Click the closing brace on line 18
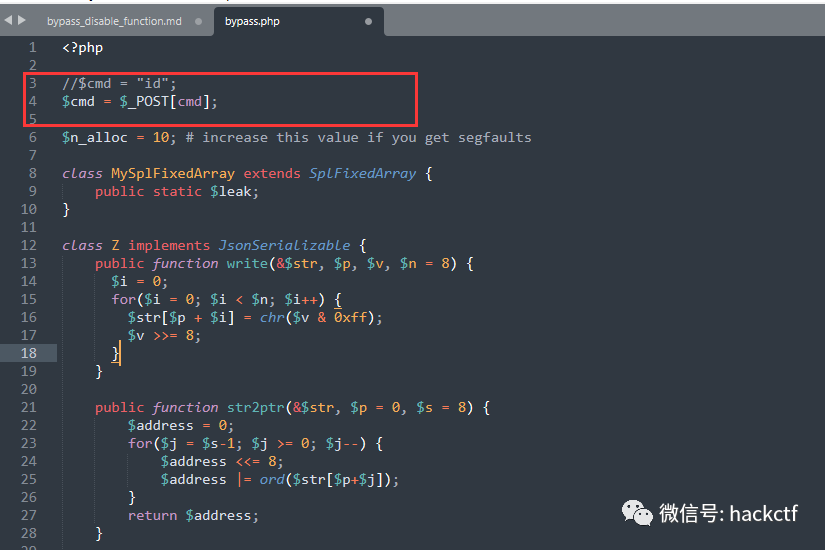The width and height of the screenshot is (825, 550). (x=115, y=353)
